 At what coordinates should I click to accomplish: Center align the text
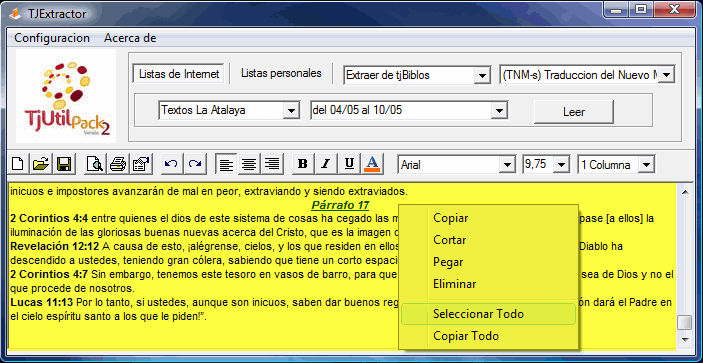coord(249,164)
